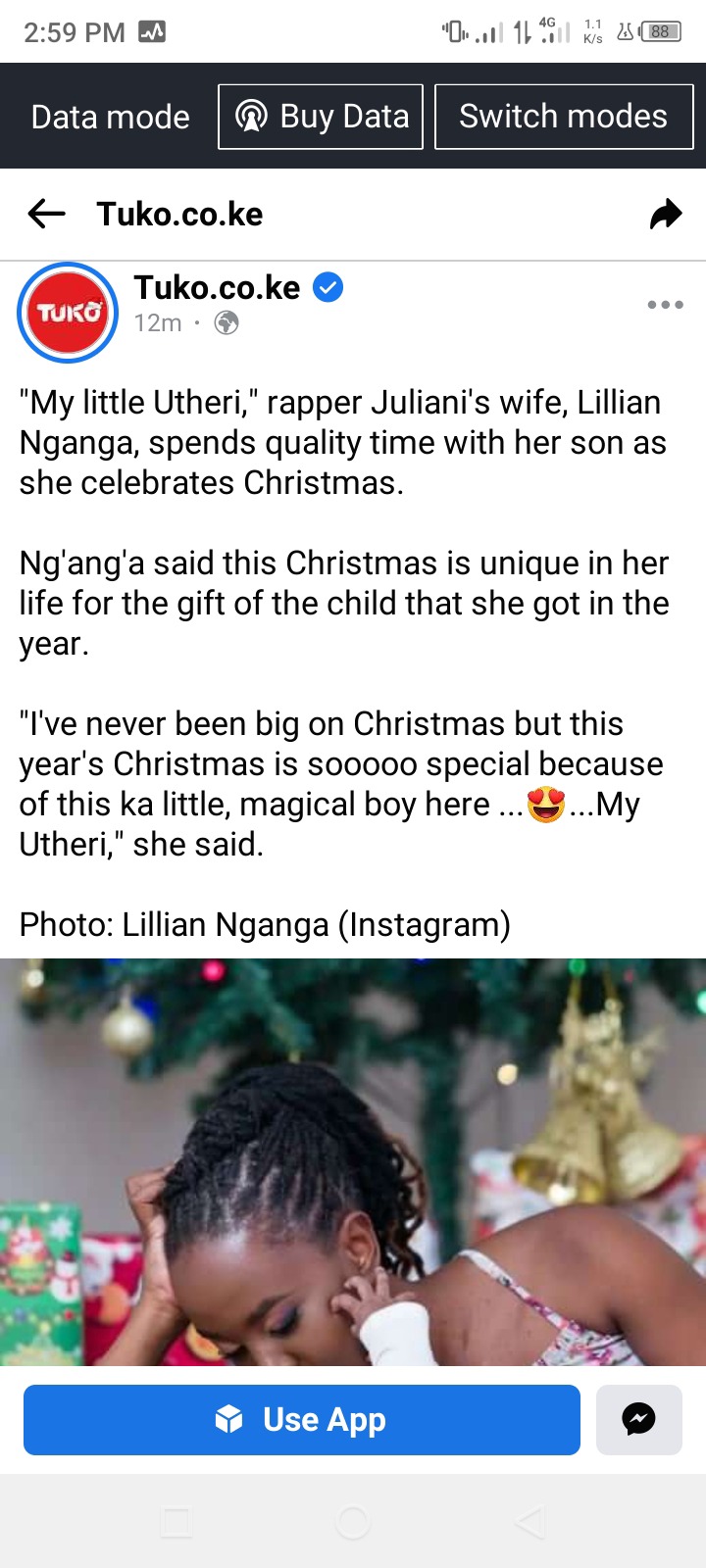
Task: Open the Tuko.co.ke page name link
Action: 217,288
